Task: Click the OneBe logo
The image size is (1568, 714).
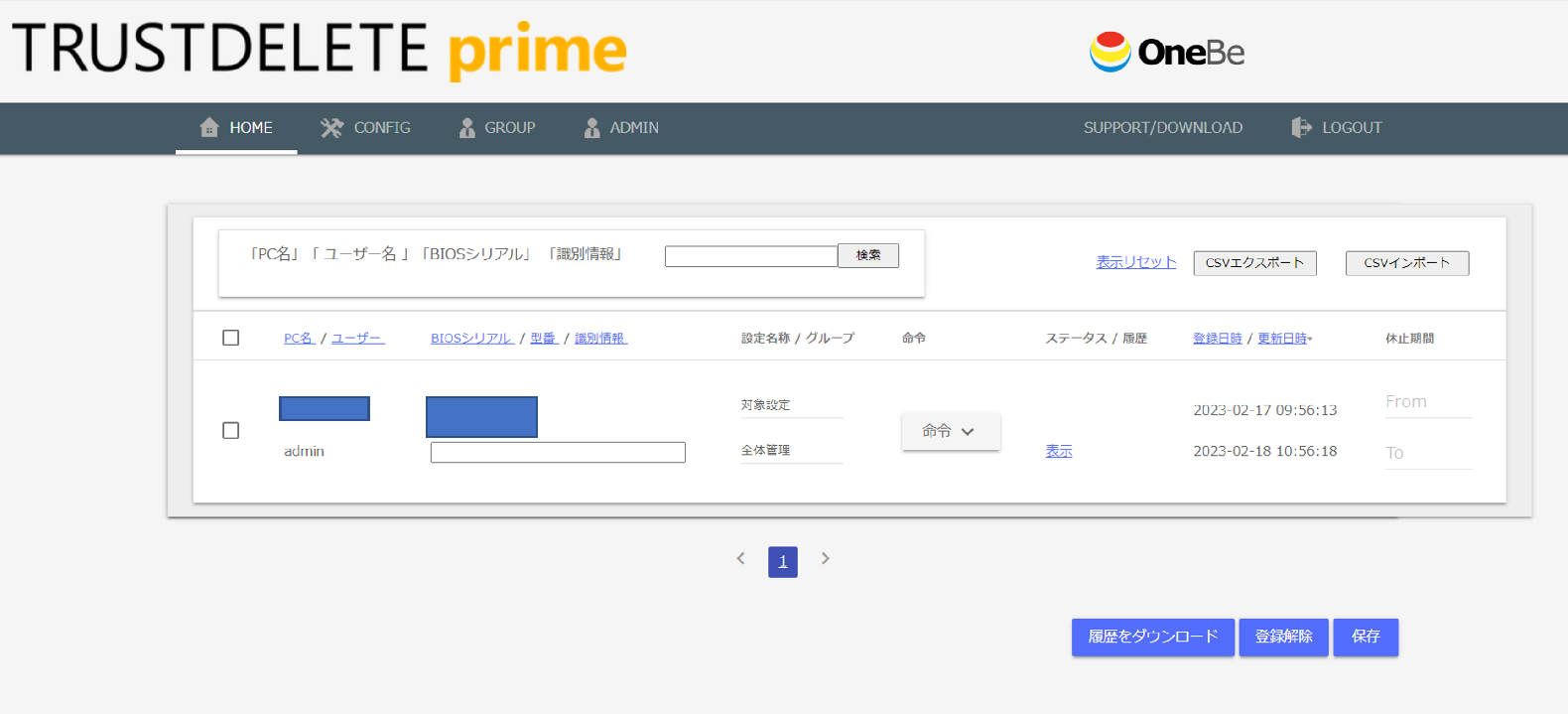Action: coord(1167,52)
